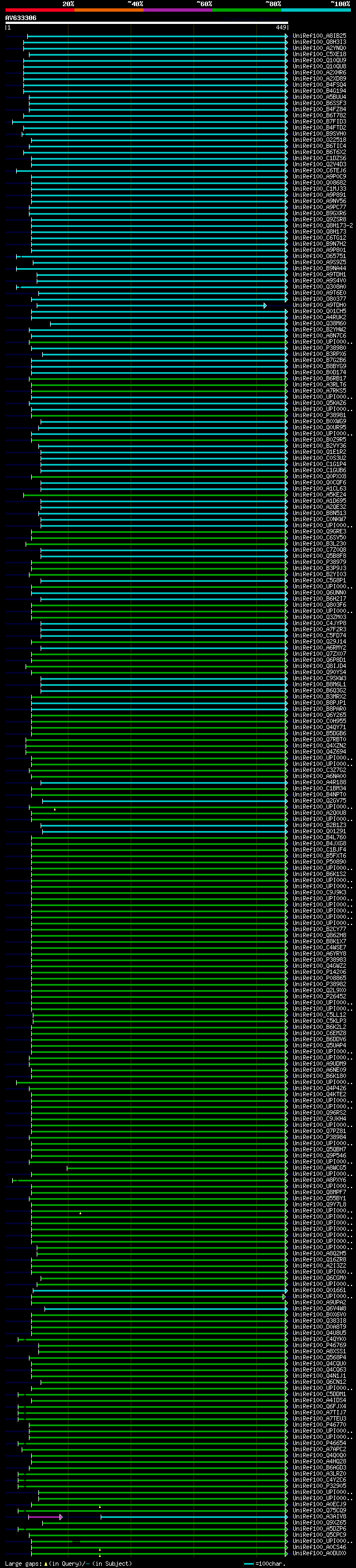Click the label UniRef100_Q08682
The width and height of the screenshot is (356, 1568).
[319, 182]
